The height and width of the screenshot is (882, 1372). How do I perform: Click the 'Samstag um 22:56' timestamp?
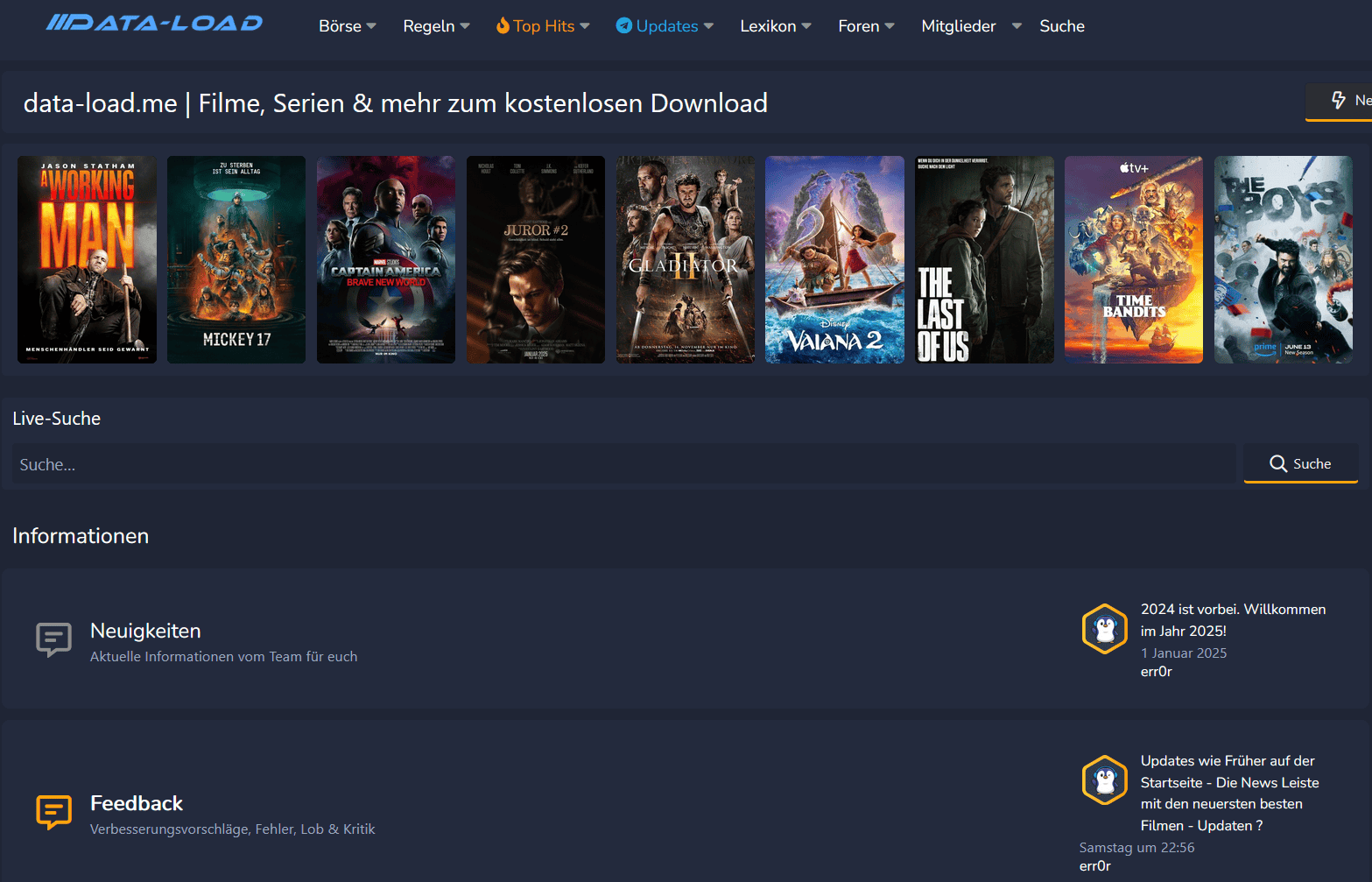[x=1136, y=848]
